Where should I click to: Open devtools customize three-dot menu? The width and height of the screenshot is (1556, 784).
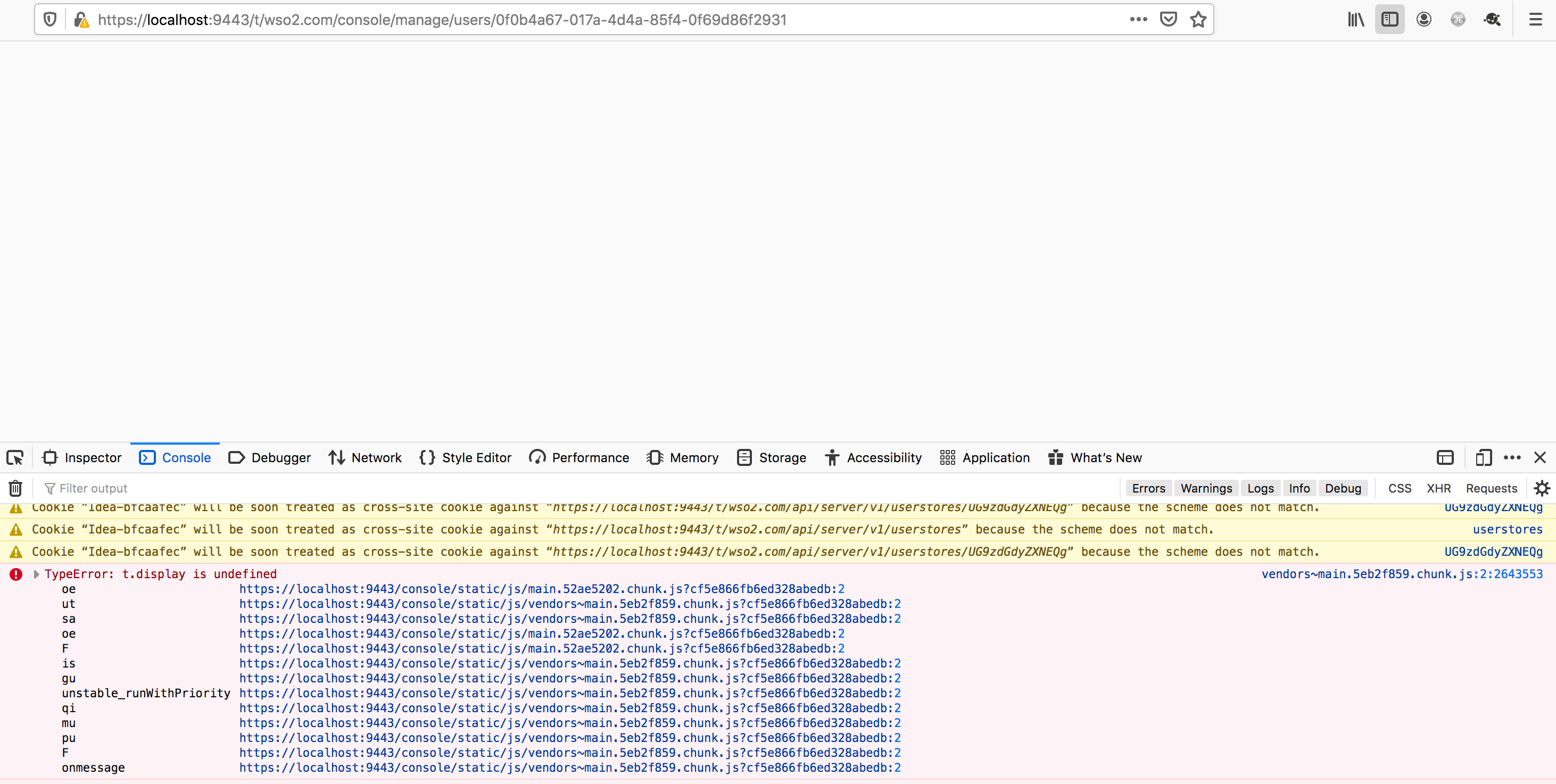(1512, 458)
